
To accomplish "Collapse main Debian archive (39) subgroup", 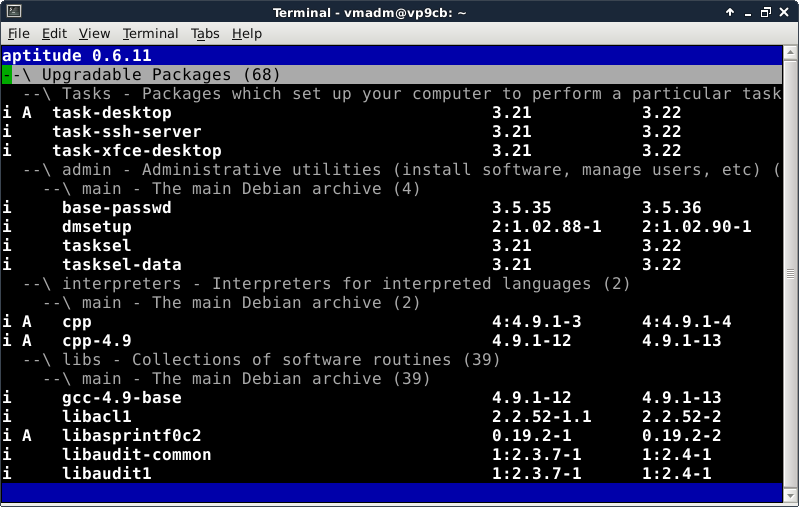I will [x=57, y=379].
